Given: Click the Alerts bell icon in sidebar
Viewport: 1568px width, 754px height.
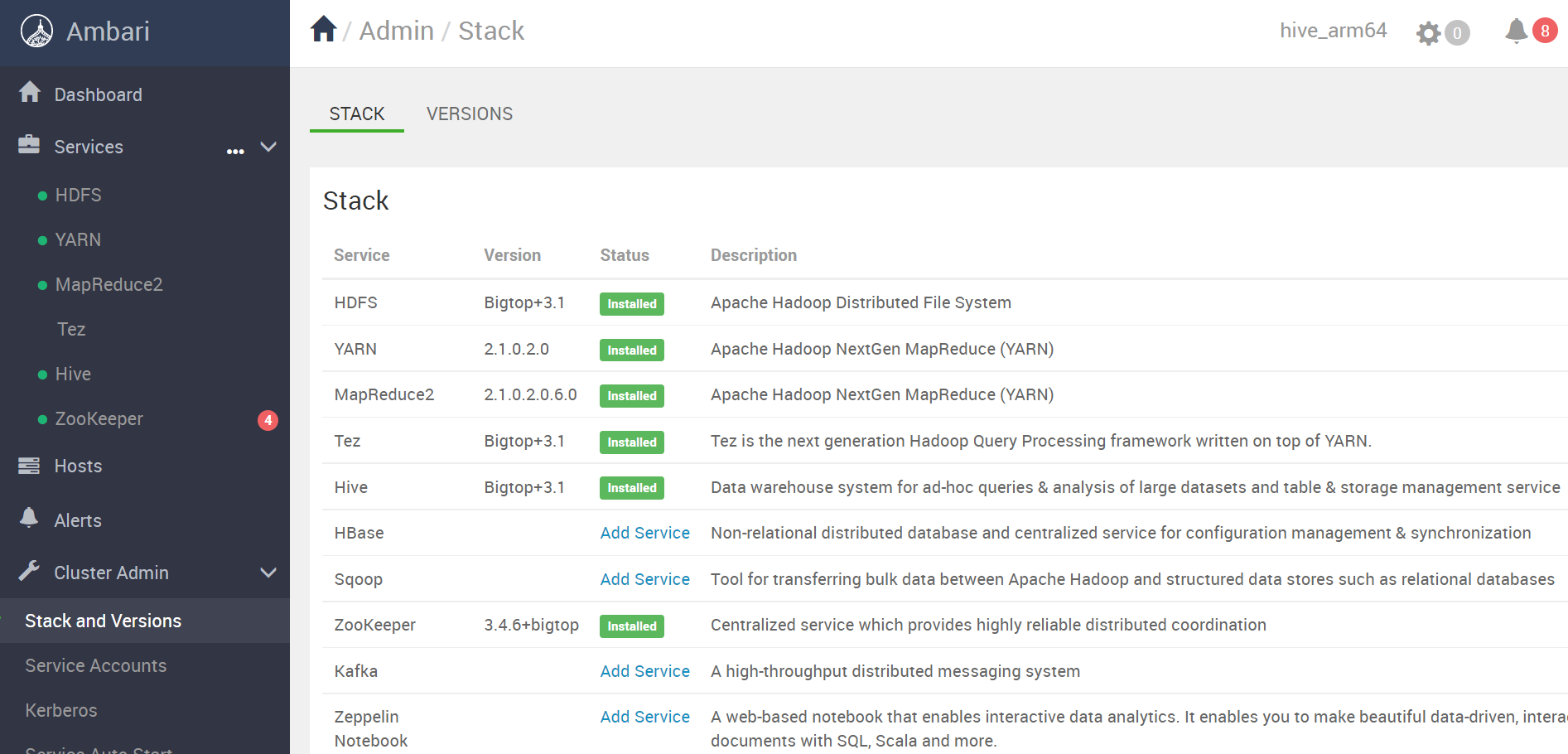Looking at the screenshot, I should click(x=29, y=518).
